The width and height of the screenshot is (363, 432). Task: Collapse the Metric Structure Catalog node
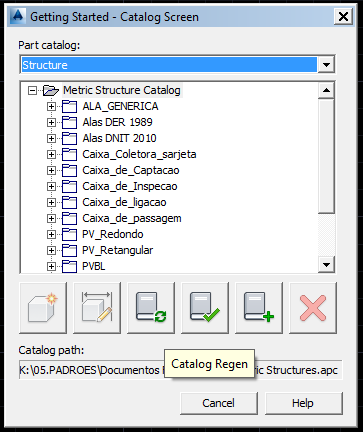pos(32,90)
